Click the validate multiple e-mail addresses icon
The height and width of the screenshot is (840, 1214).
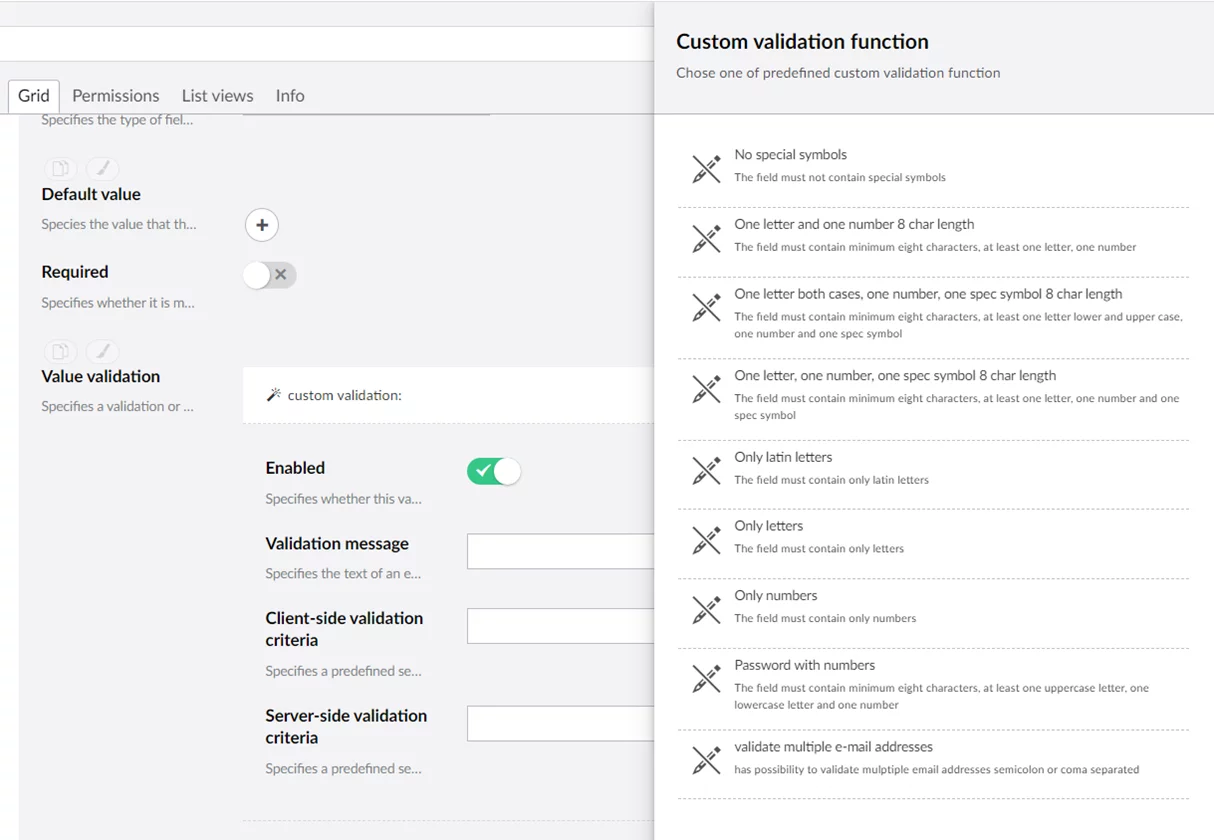coord(706,760)
